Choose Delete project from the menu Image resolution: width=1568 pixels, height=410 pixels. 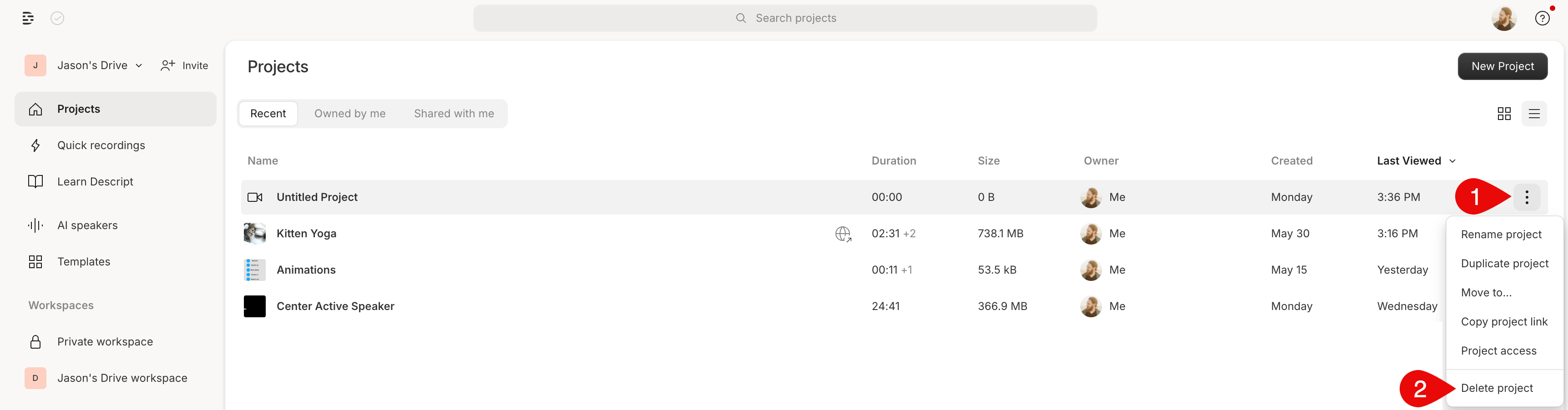(x=1497, y=388)
